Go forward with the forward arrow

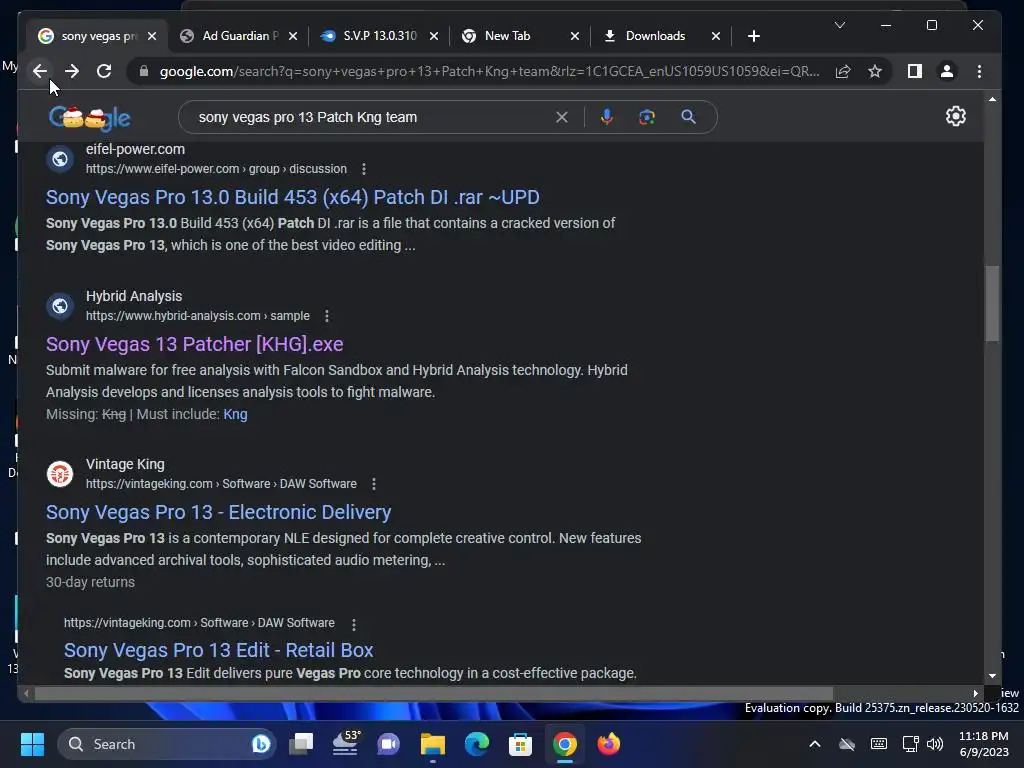(x=72, y=71)
